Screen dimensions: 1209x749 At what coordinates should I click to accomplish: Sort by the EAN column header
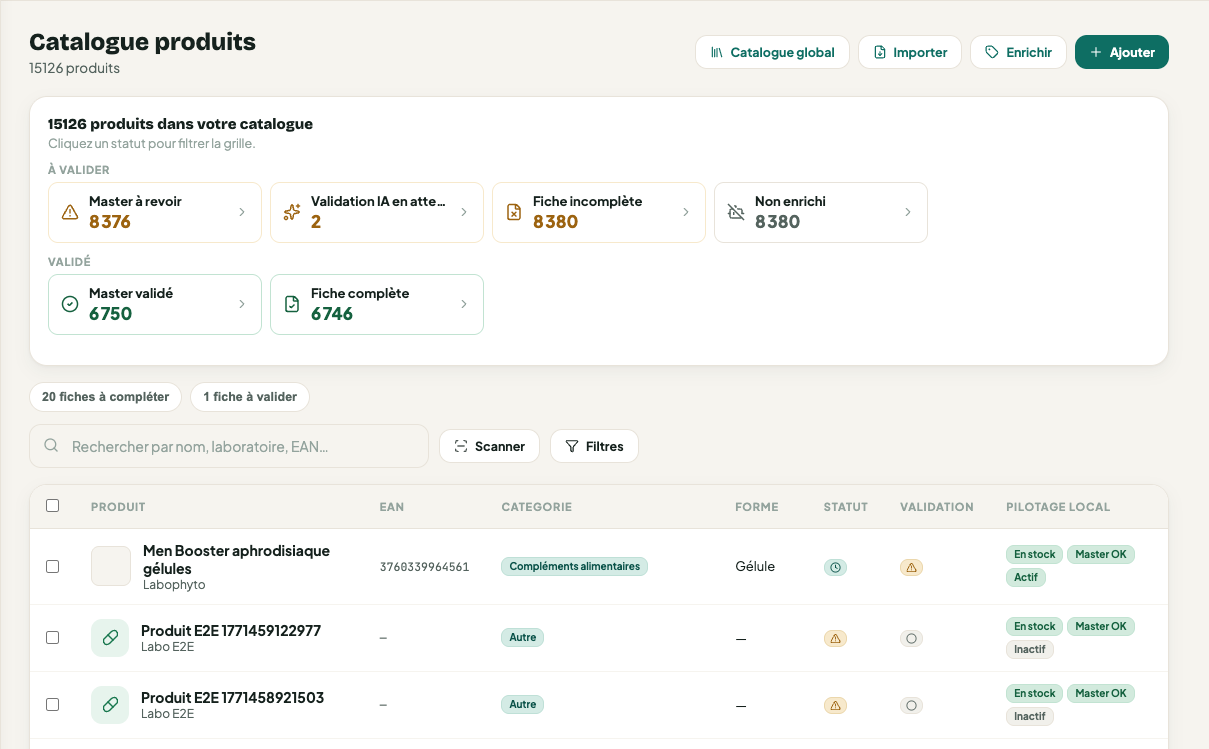392,507
